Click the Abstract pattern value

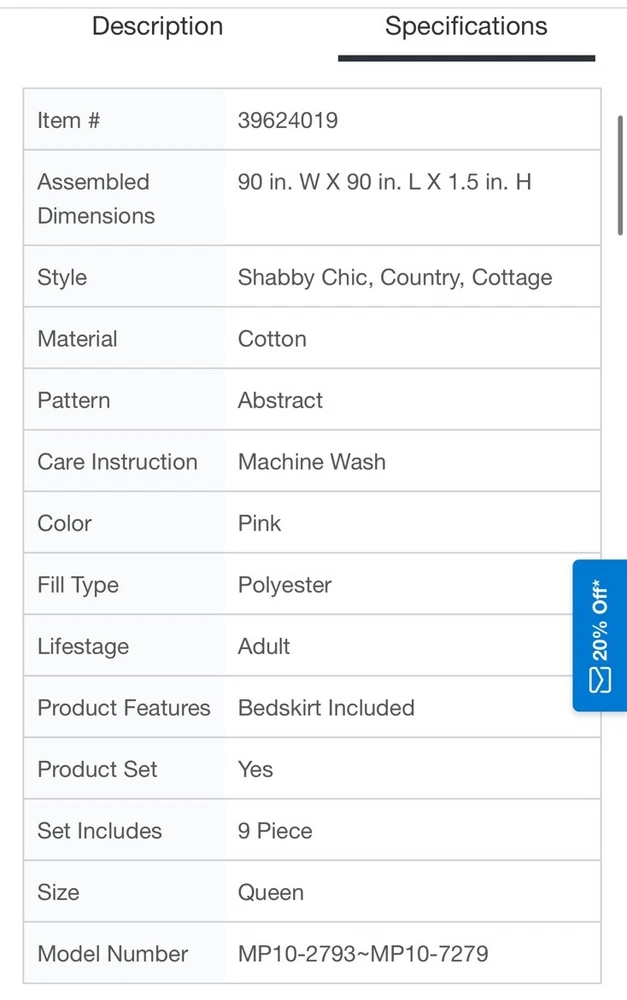[280, 401]
